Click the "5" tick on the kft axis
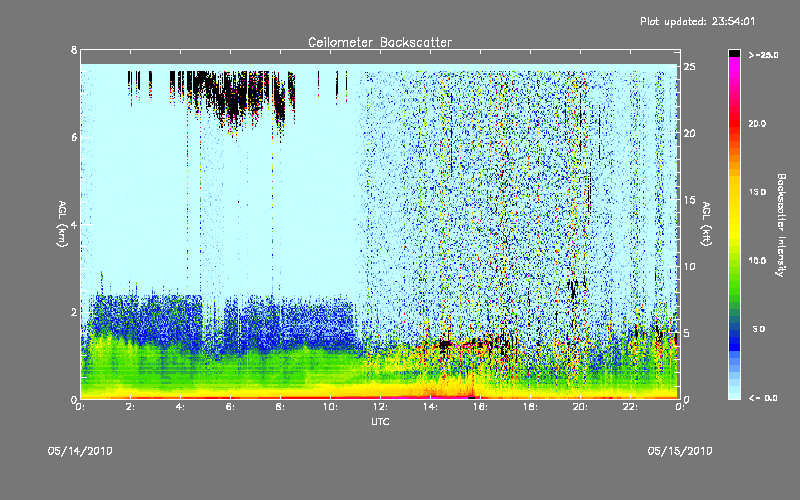800x500 pixels. 687,333
